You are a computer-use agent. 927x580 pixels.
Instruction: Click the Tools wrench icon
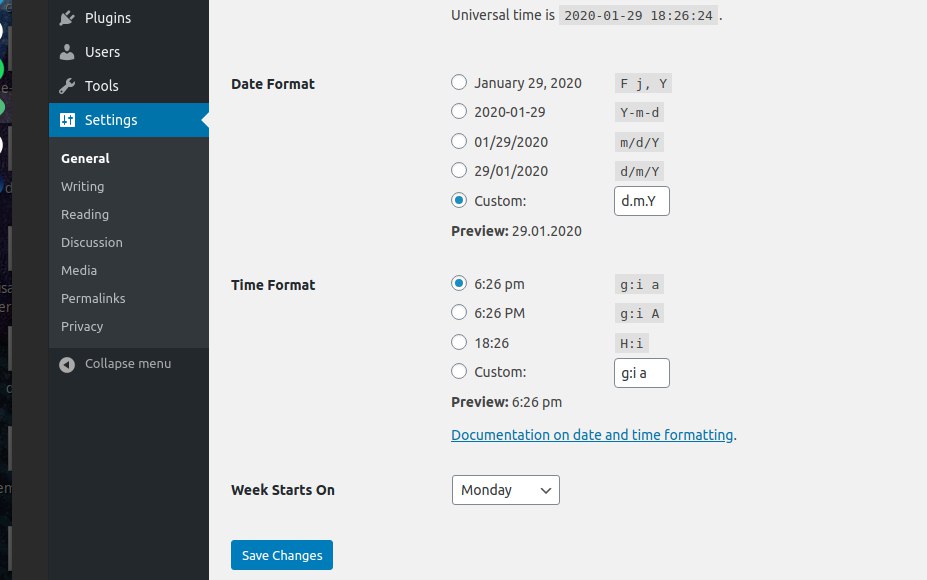[x=67, y=86]
